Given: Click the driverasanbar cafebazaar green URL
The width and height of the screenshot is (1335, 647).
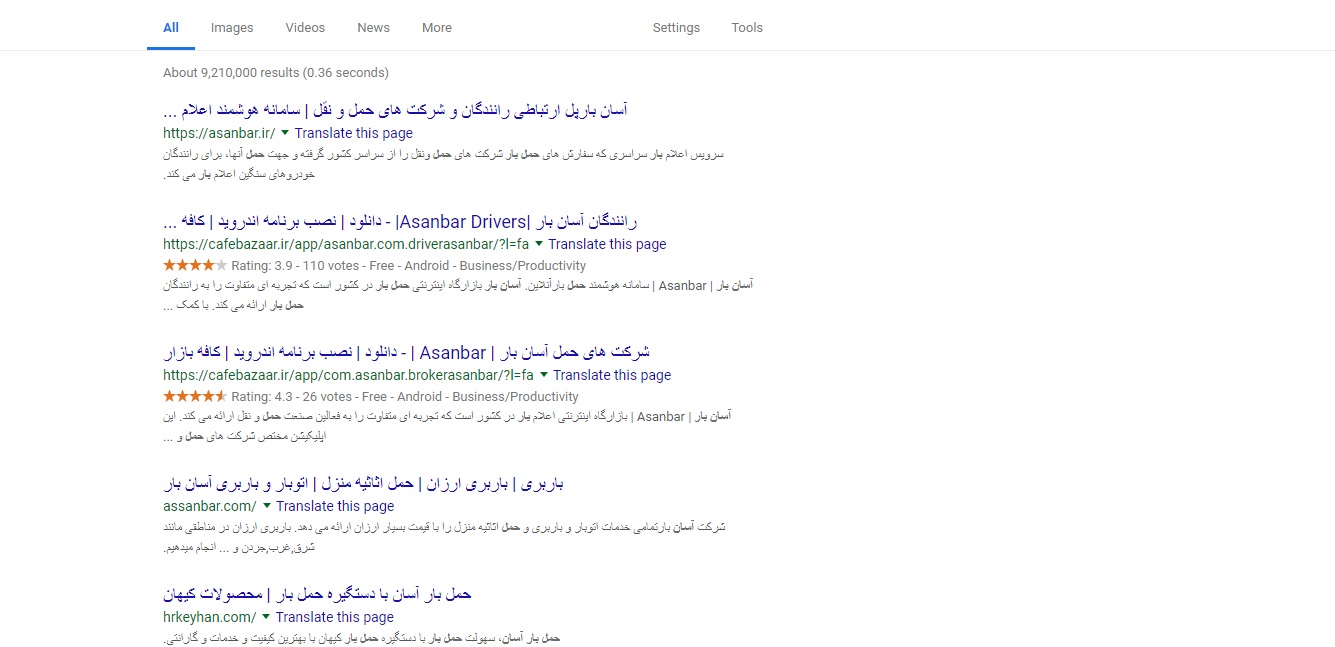Looking at the screenshot, I should coord(346,244).
